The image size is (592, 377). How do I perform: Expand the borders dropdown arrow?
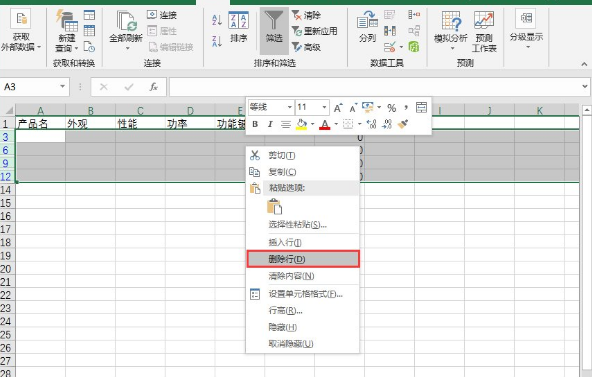(359, 124)
